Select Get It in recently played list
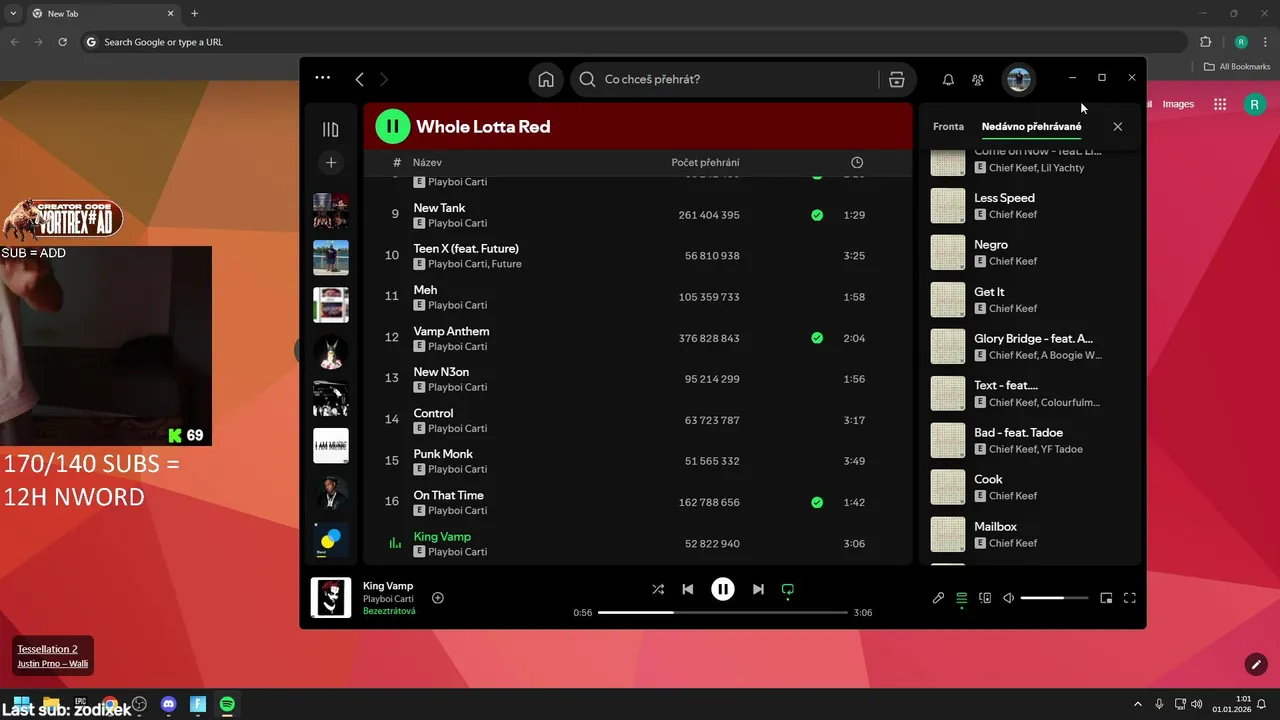The width and height of the screenshot is (1280, 720). click(x=1030, y=299)
